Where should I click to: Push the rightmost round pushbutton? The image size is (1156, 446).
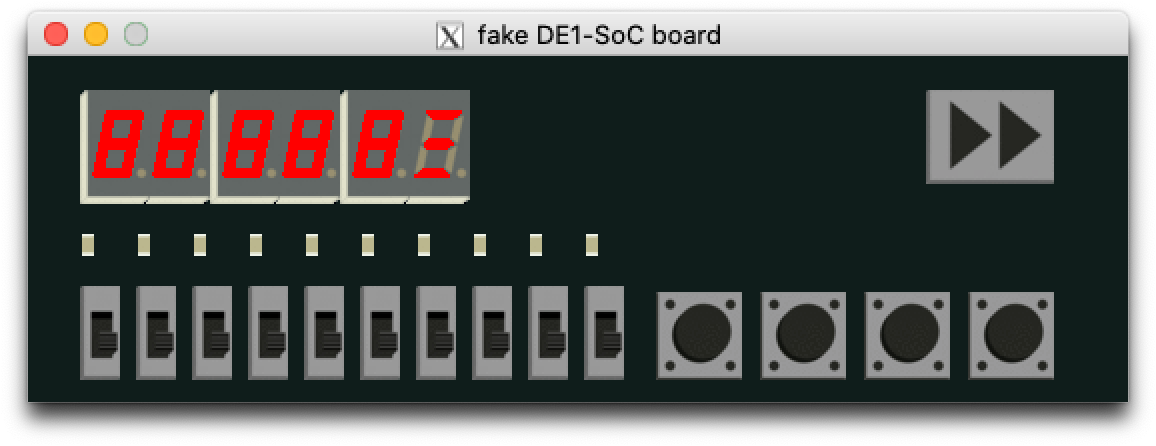(x=1011, y=335)
